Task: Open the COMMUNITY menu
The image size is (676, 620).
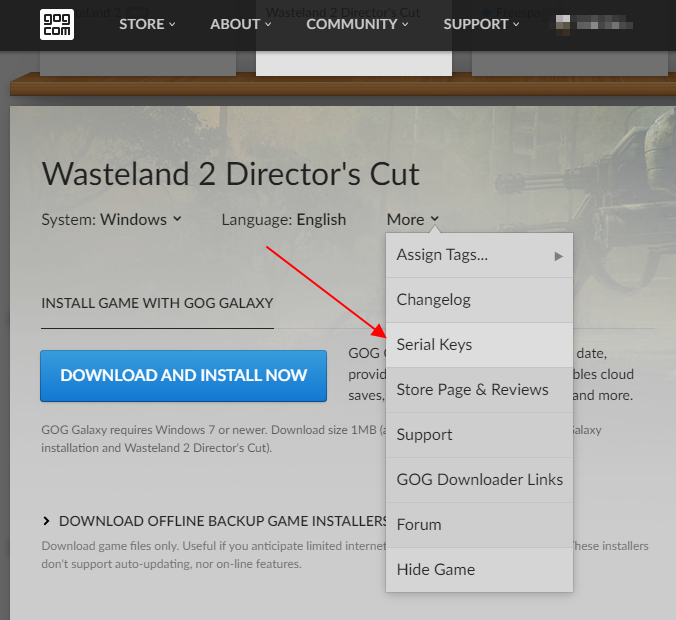Action: (357, 24)
